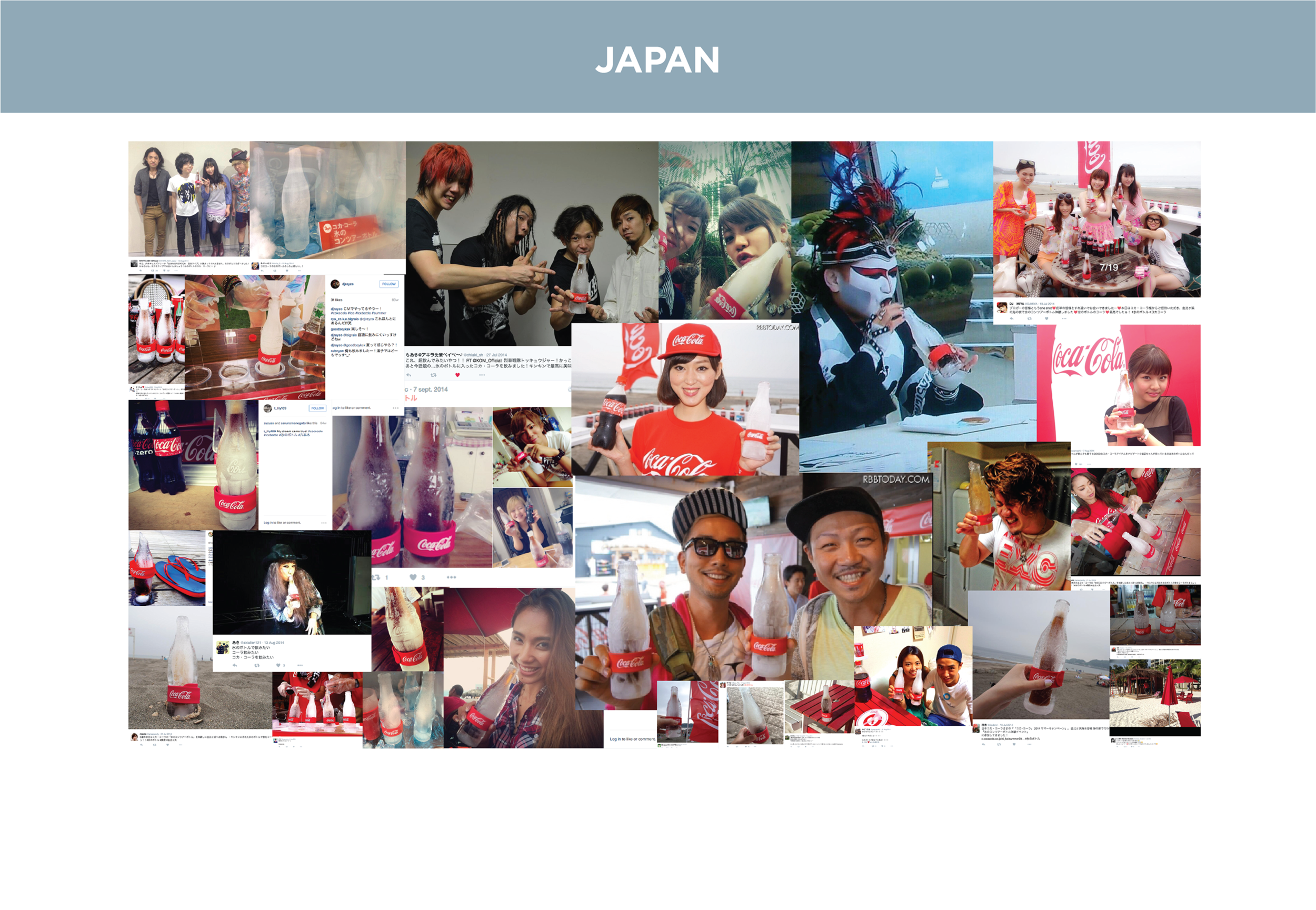Viewport: 1316px width, 910px height.
Task: Open the dots menu in t_lily109's post footer
Action: click(324, 523)
